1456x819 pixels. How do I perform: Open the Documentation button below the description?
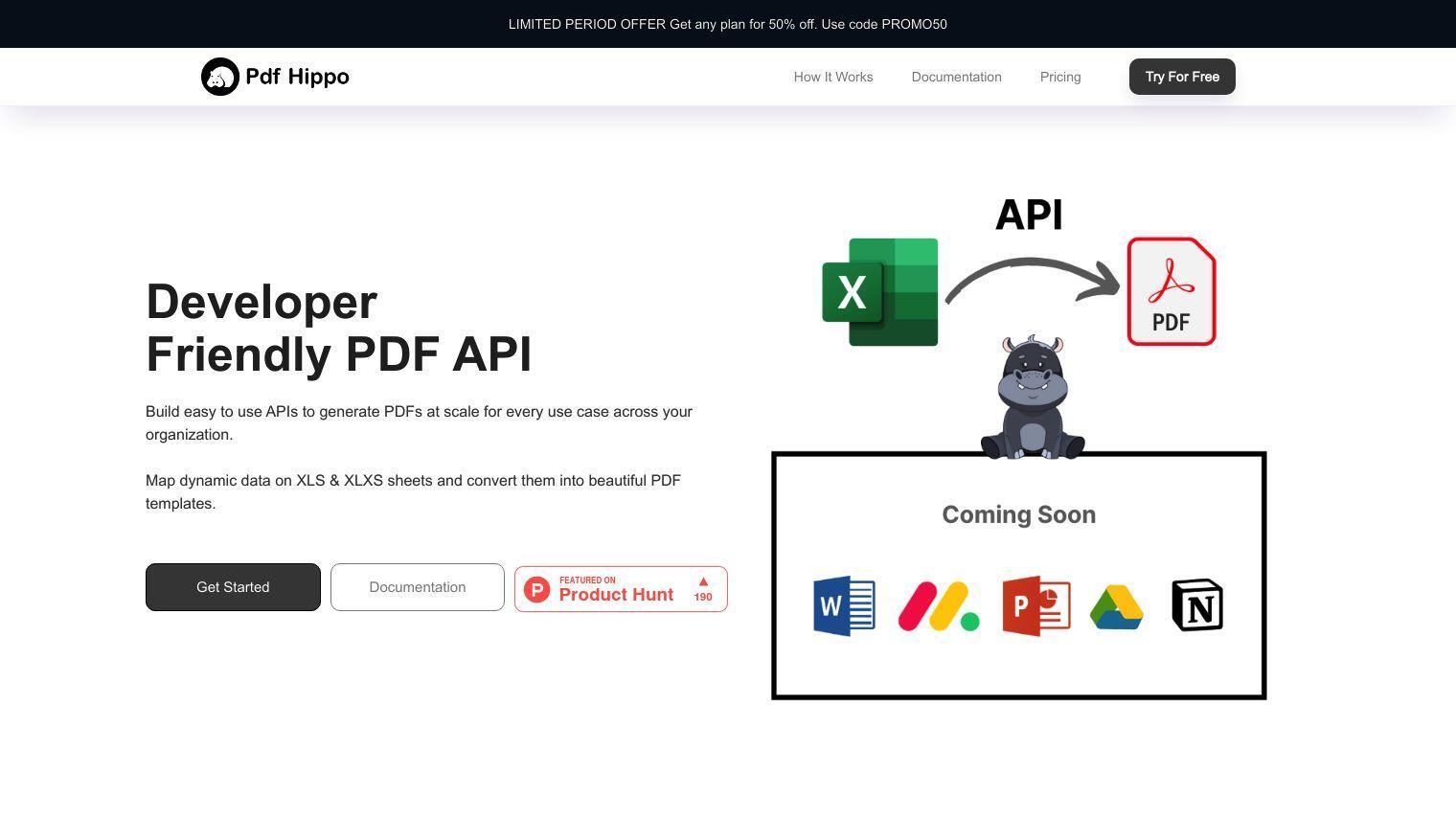[x=418, y=587]
